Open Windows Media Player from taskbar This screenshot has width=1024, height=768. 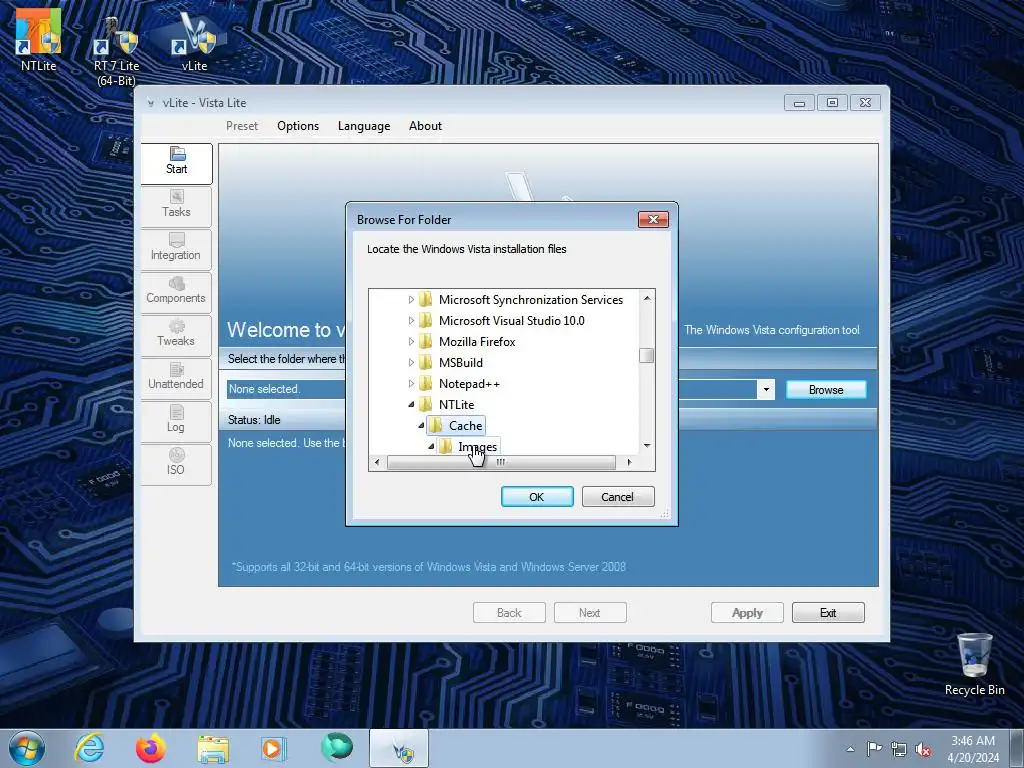pyautogui.click(x=273, y=749)
